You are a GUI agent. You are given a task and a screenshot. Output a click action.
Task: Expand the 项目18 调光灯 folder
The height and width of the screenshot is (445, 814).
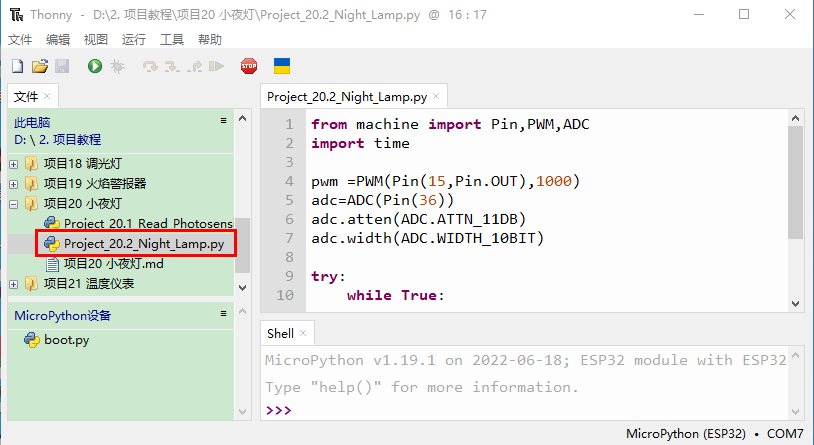coord(13,164)
